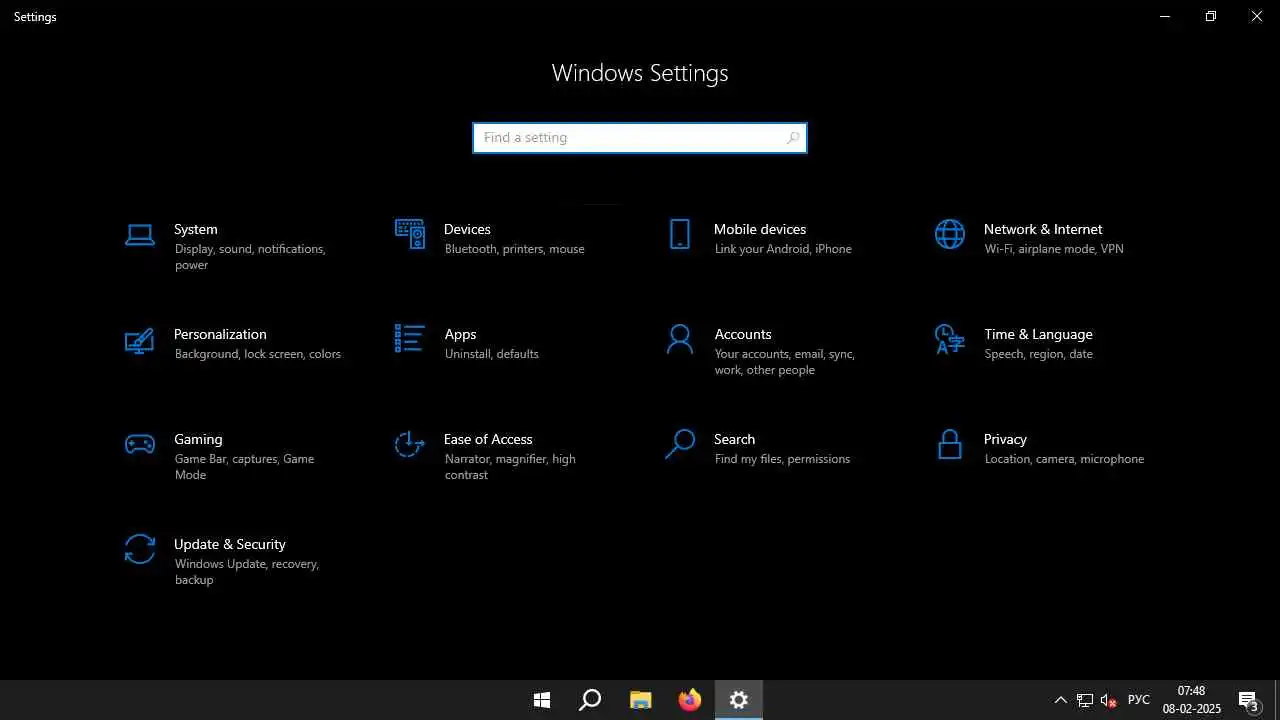Click the Privacy title
This screenshot has width=1280, height=720.
(x=1005, y=439)
